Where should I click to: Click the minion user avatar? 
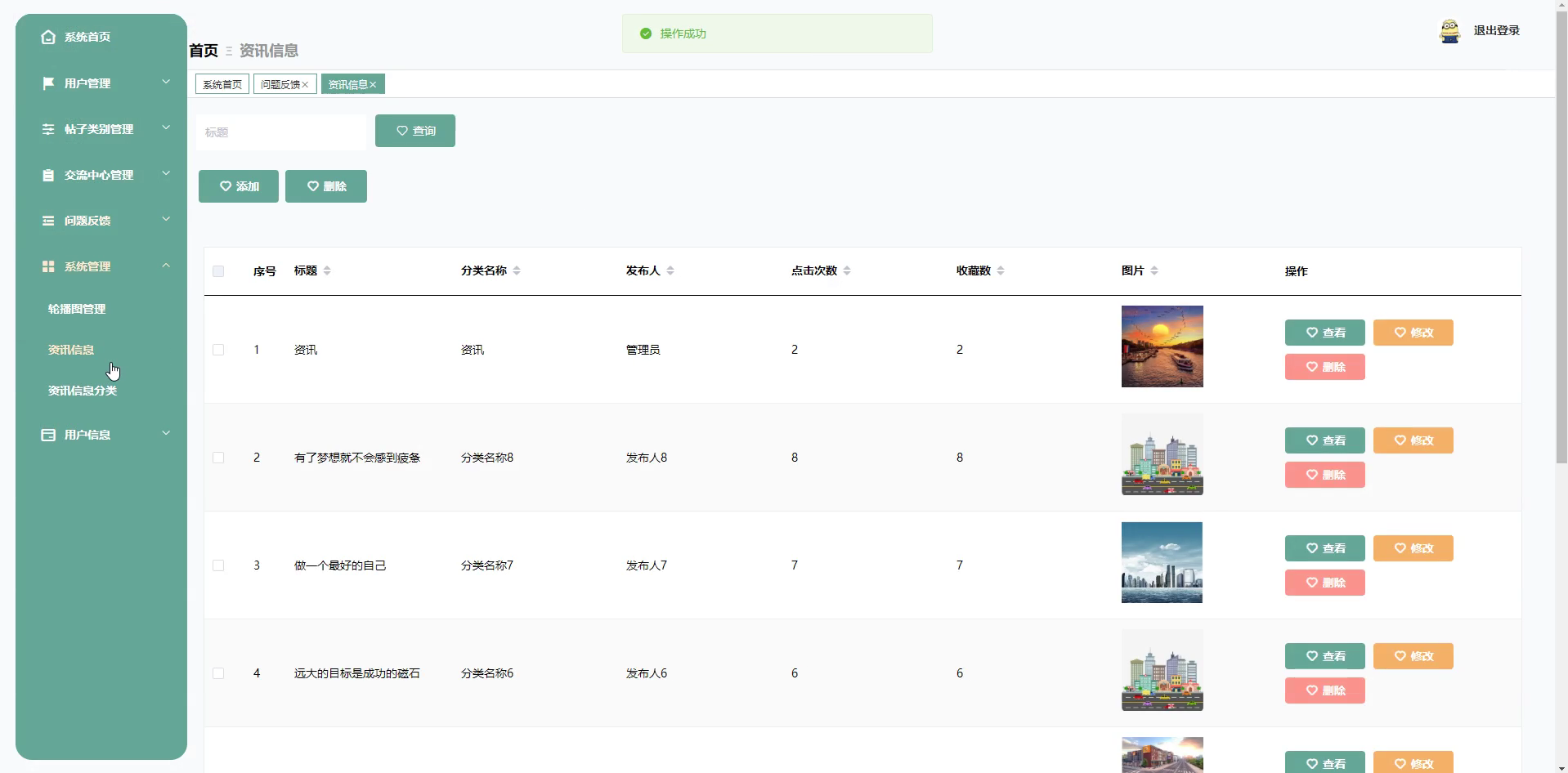(x=1449, y=31)
